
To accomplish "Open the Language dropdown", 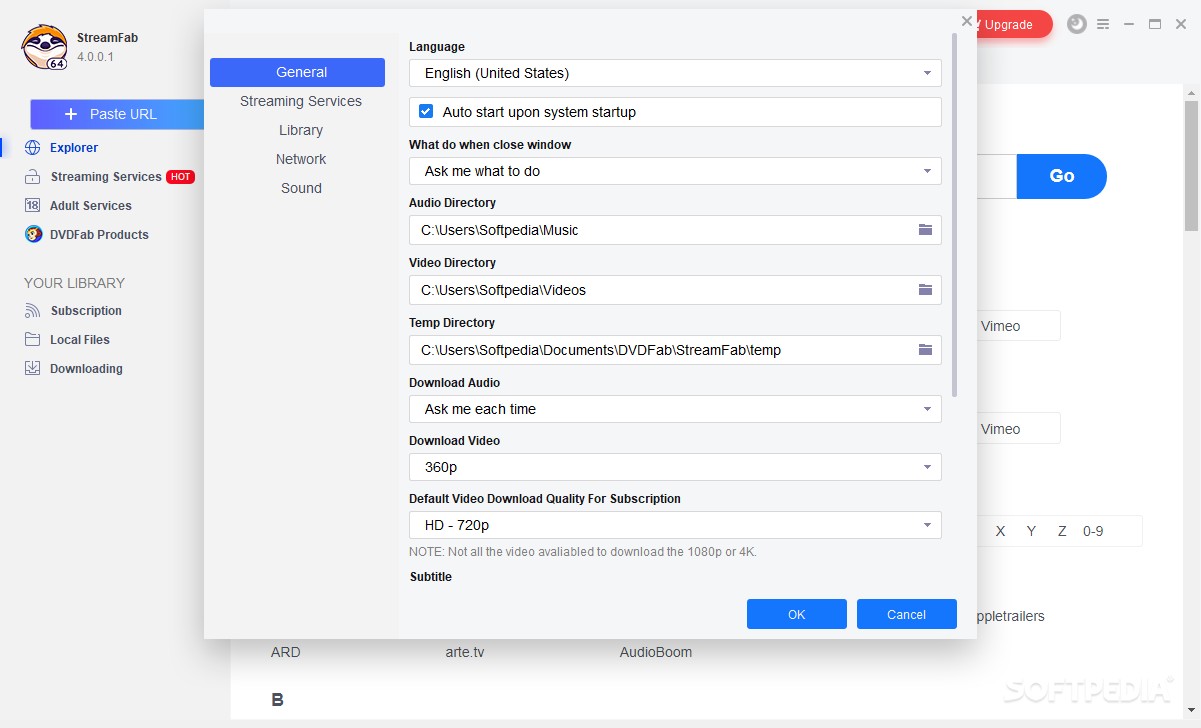I will point(675,73).
